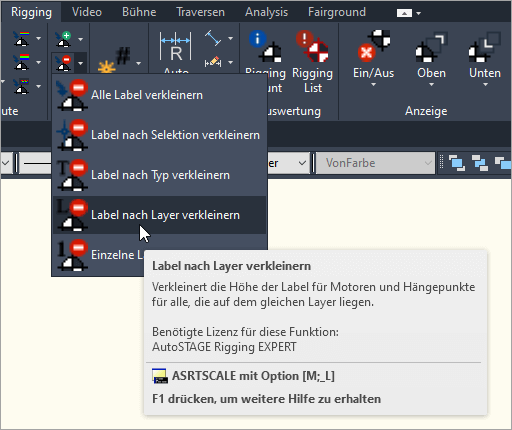Click the diagonal dimension line icon
The width and height of the screenshot is (512, 430).
click(x=213, y=38)
